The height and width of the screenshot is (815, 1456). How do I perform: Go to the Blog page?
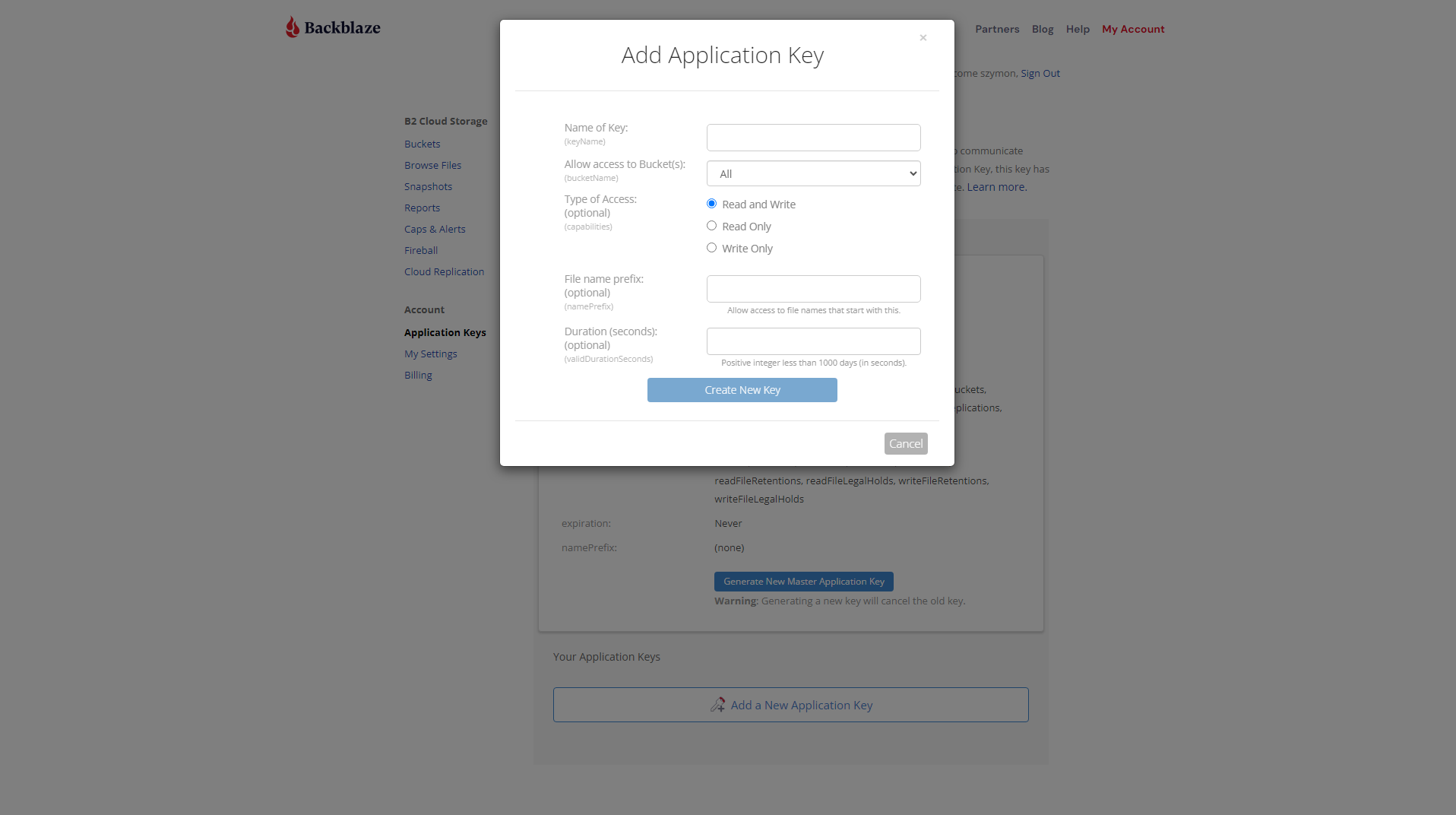point(1042,29)
